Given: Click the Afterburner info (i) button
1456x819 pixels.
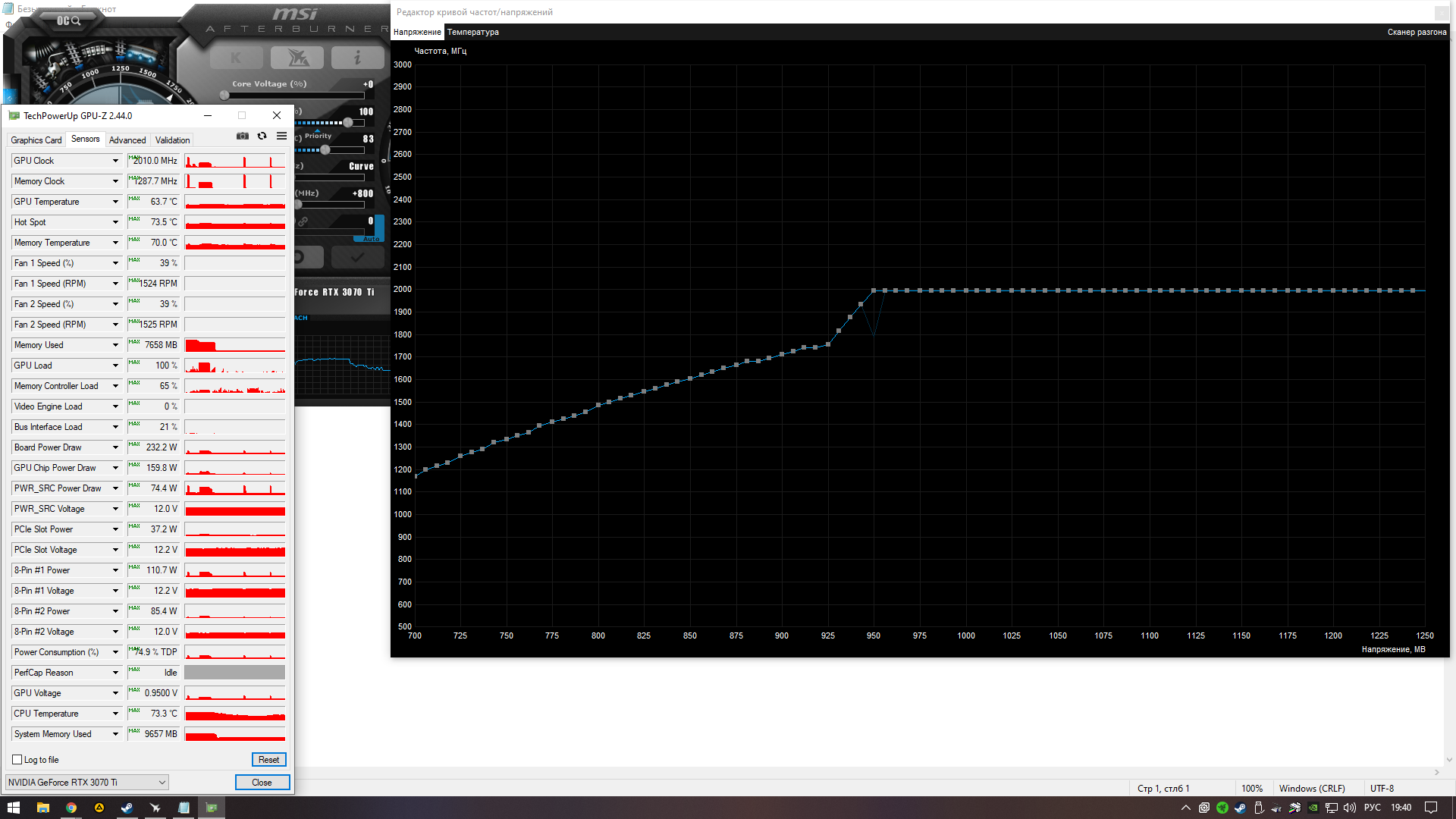Looking at the screenshot, I should pos(357,58).
